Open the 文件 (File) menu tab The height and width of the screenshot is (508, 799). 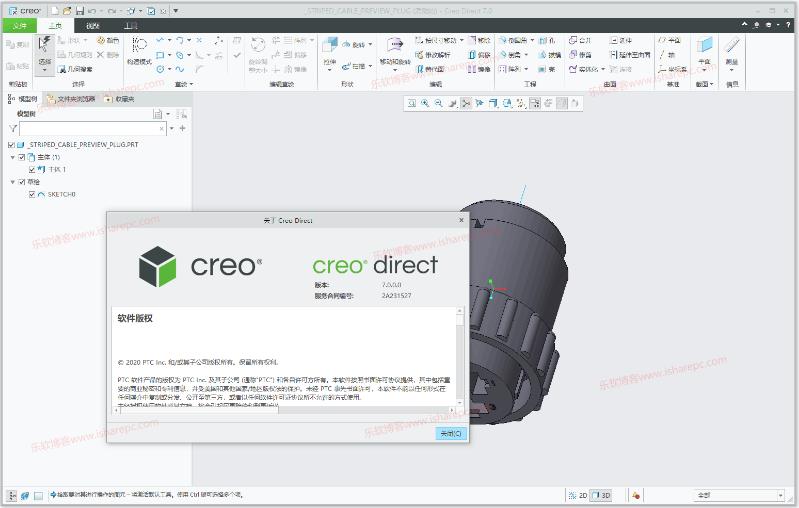19,25
